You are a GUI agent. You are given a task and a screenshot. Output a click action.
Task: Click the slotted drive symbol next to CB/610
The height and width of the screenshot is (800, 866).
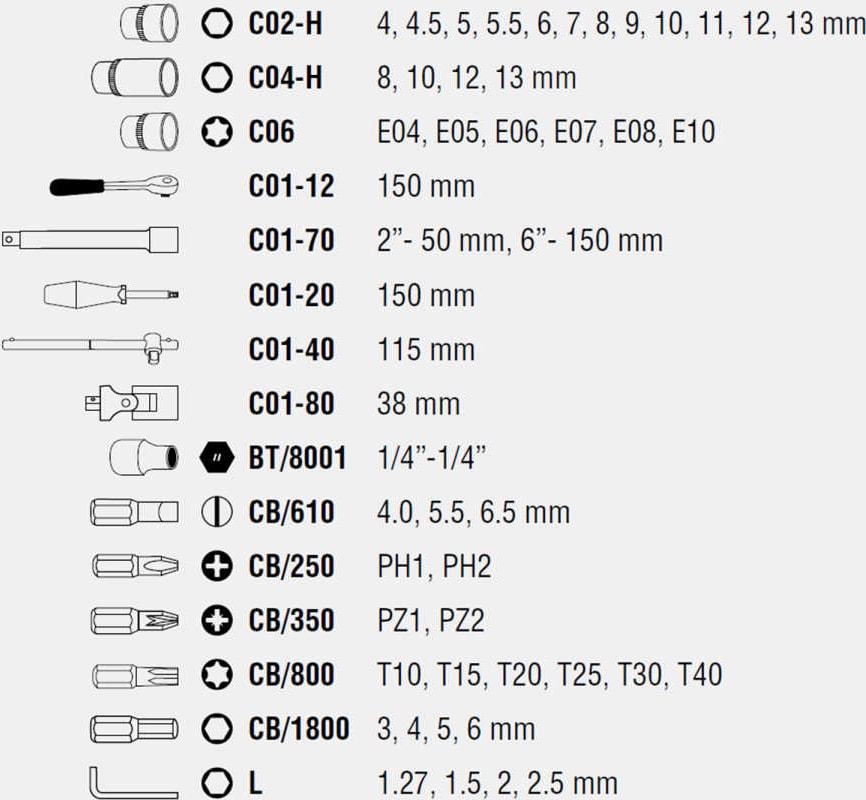tap(212, 513)
